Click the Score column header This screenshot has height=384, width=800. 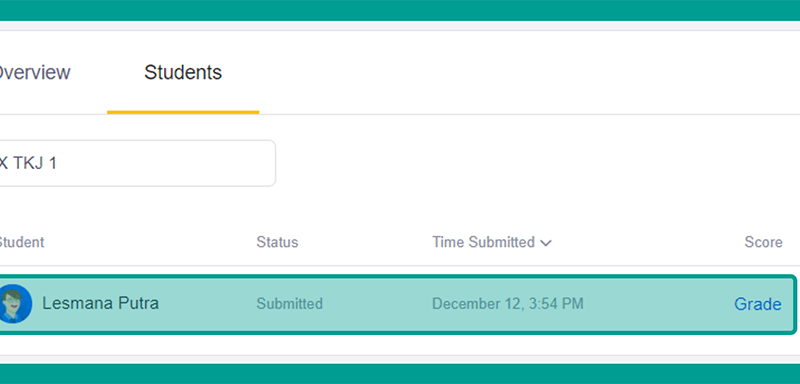[x=763, y=242]
